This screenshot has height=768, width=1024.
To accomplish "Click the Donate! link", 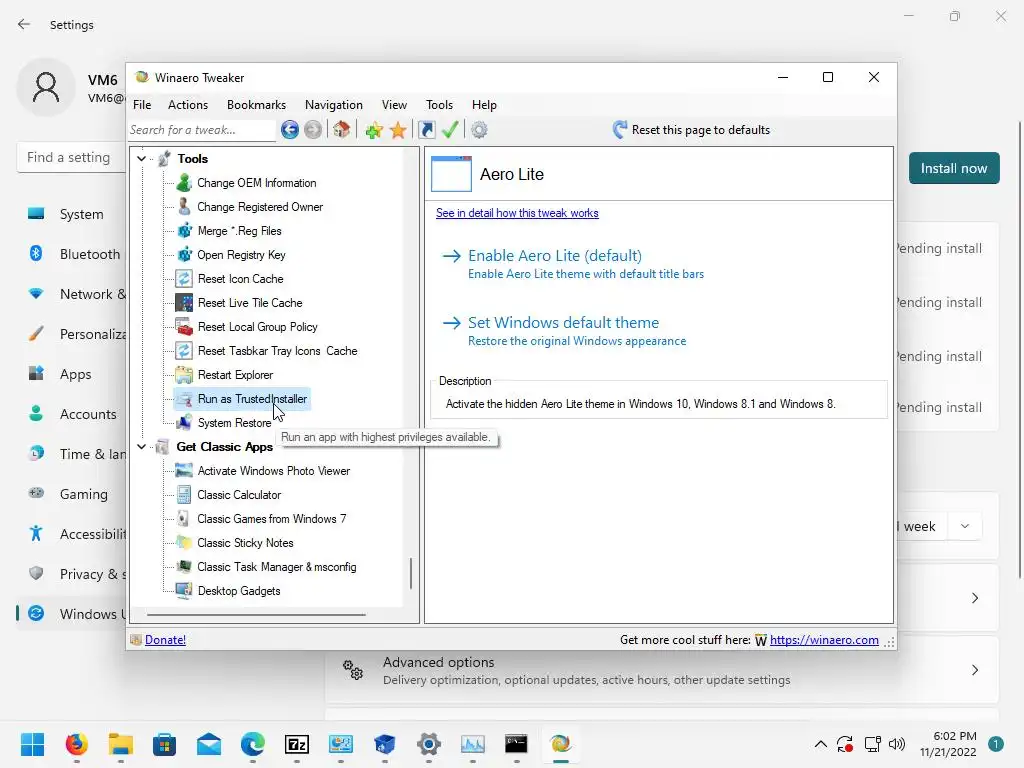I will point(165,640).
